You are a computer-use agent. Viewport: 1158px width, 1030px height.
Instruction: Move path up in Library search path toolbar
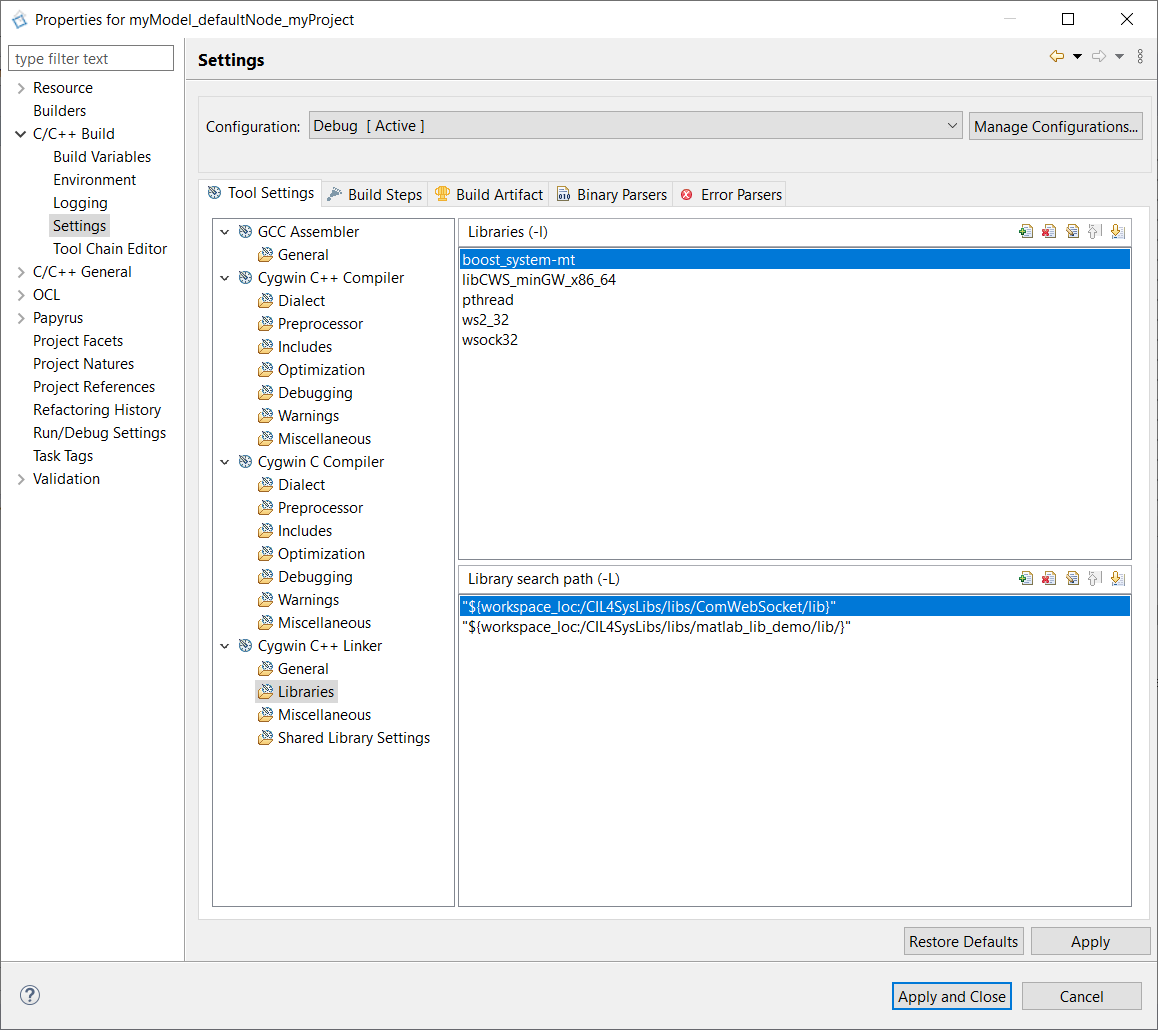pyautogui.click(x=1094, y=579)
